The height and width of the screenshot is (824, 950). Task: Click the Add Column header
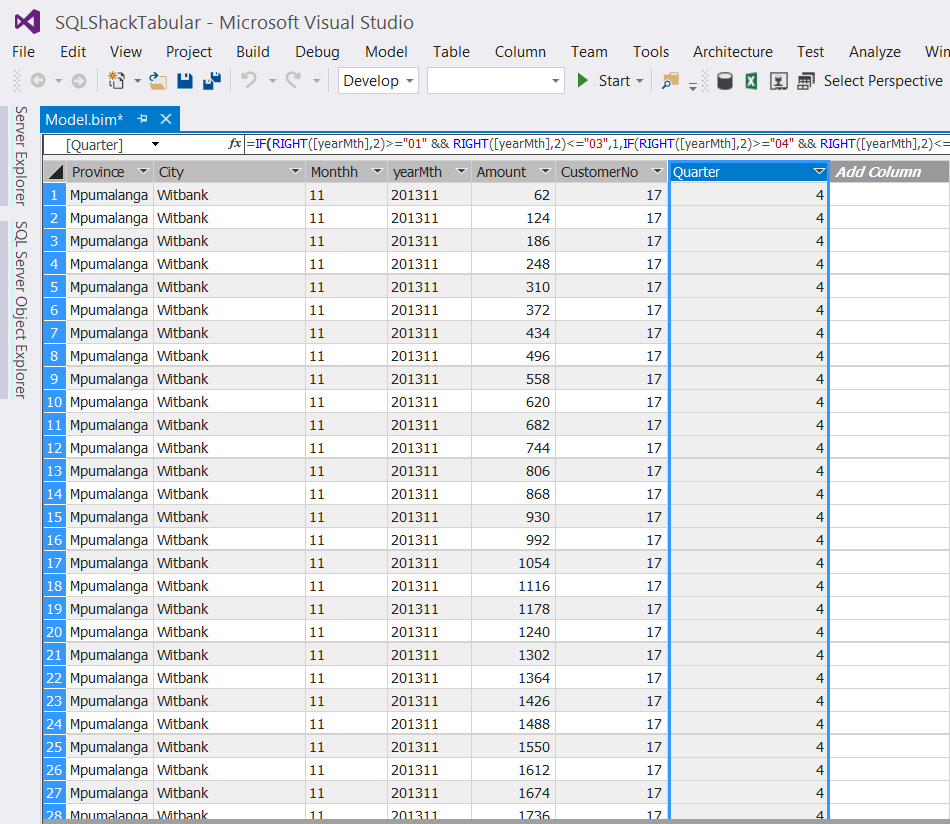(x=878, y=172)
